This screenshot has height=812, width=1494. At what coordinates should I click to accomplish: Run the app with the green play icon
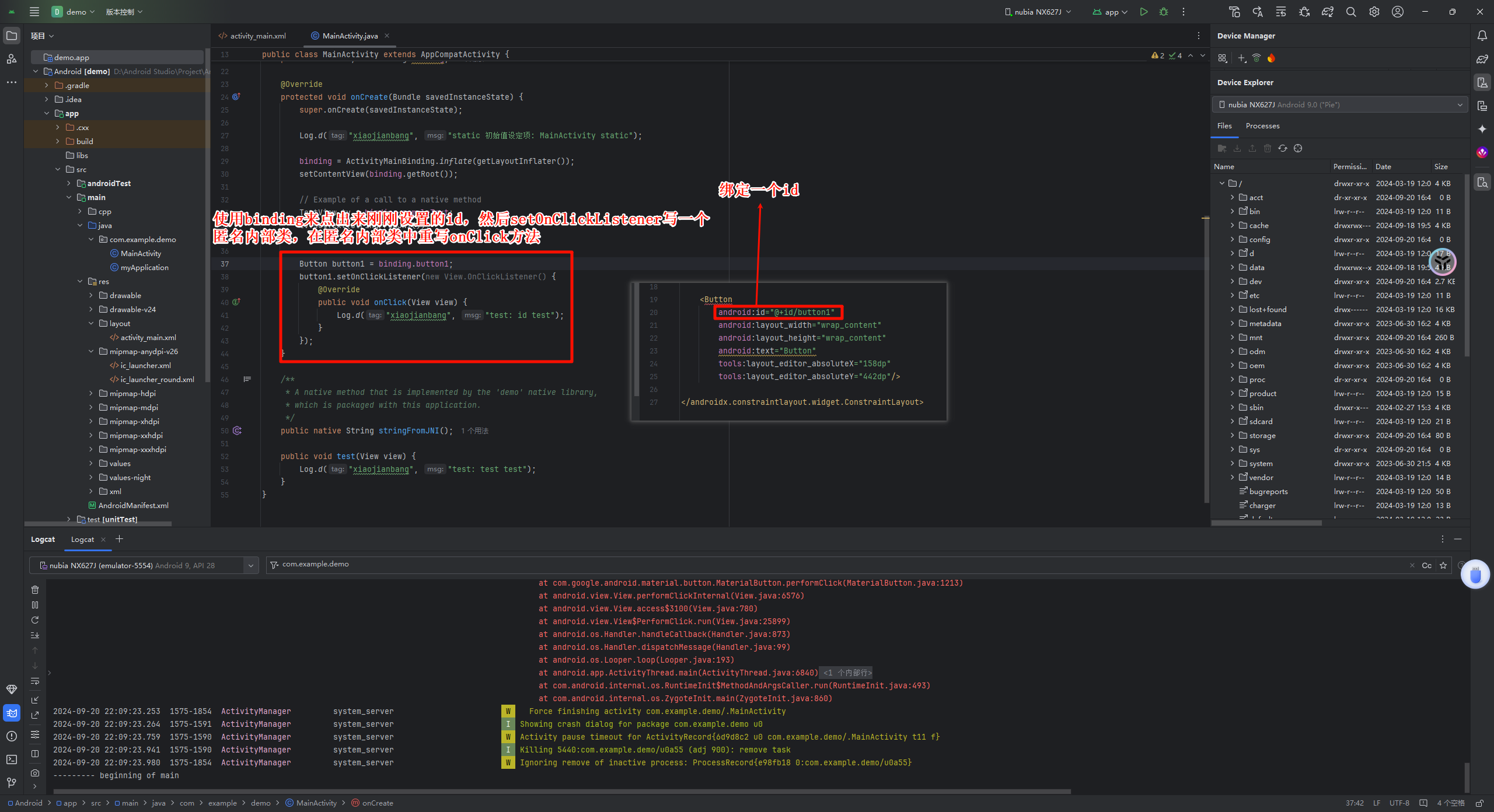coord(1144,12)
